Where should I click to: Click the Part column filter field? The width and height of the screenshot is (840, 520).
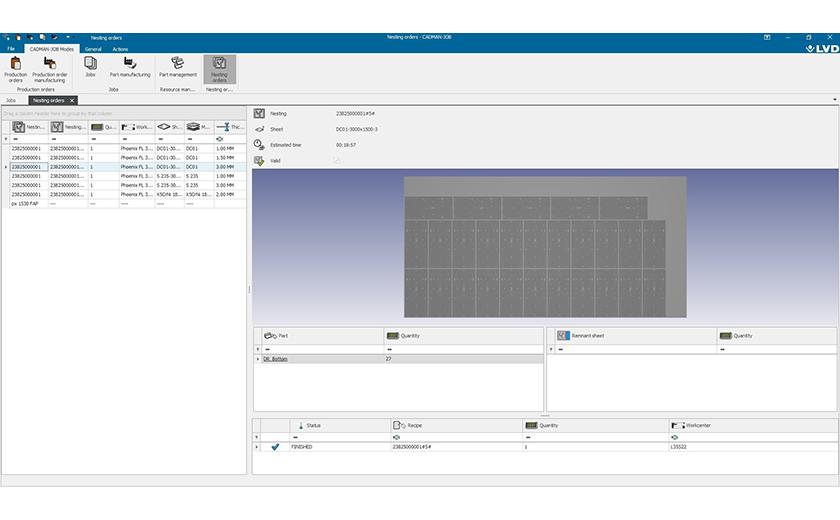(322, 349)
